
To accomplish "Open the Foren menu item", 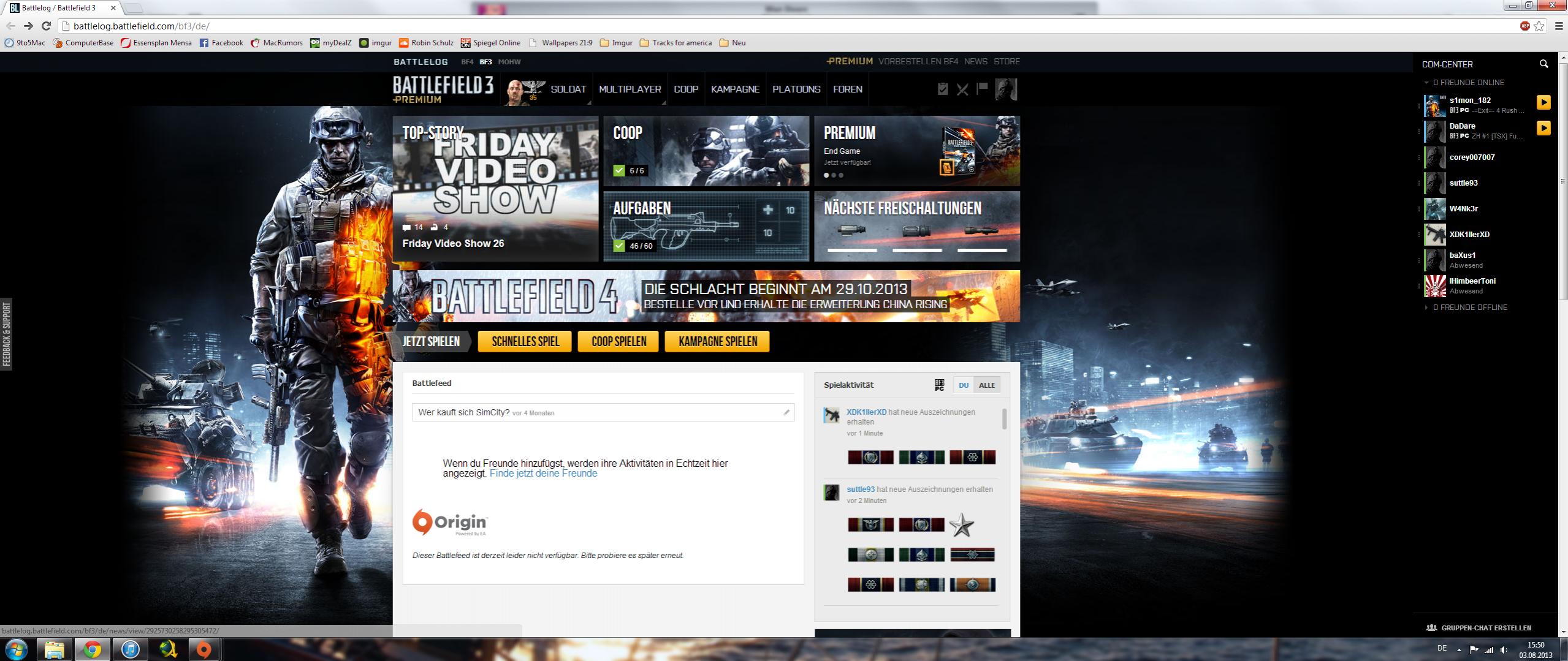I will click(848, 89).
